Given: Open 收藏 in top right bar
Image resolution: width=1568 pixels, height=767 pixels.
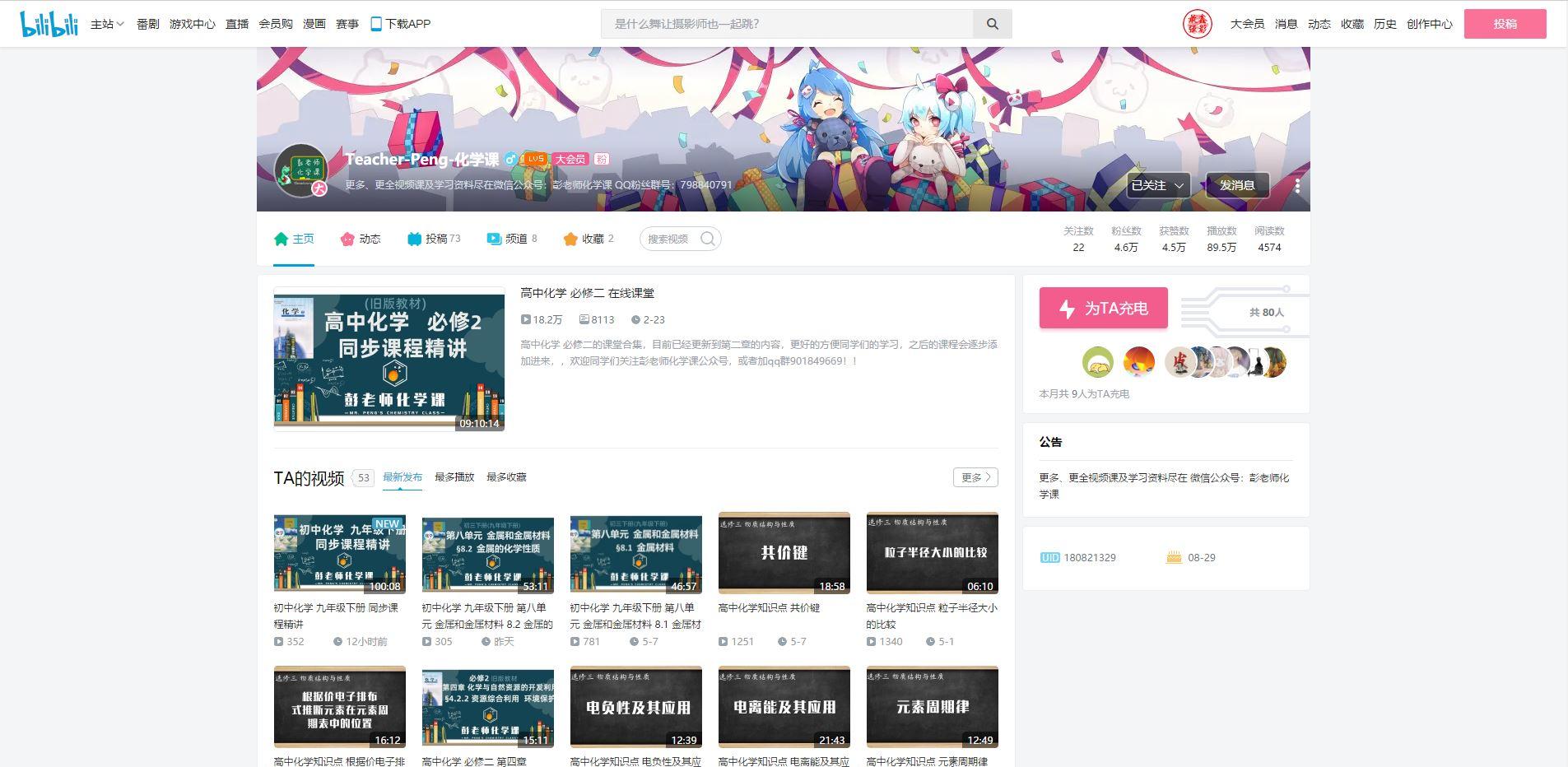Looking at the screenshot, I should click(1352, 24).
